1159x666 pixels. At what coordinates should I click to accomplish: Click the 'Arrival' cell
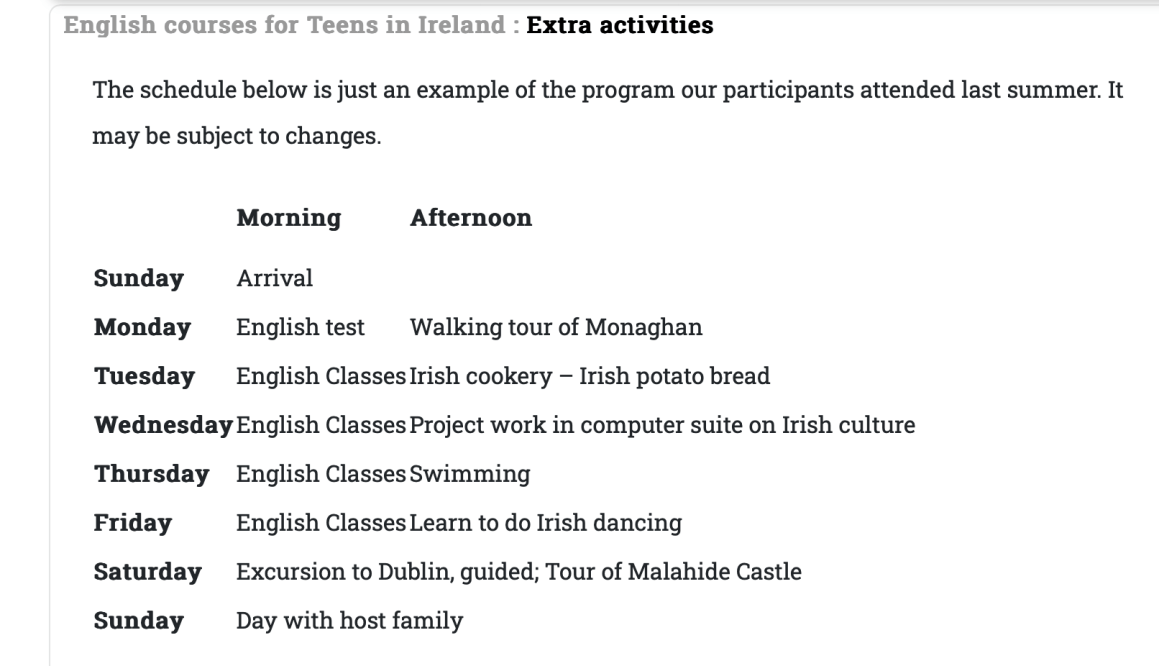274,279
